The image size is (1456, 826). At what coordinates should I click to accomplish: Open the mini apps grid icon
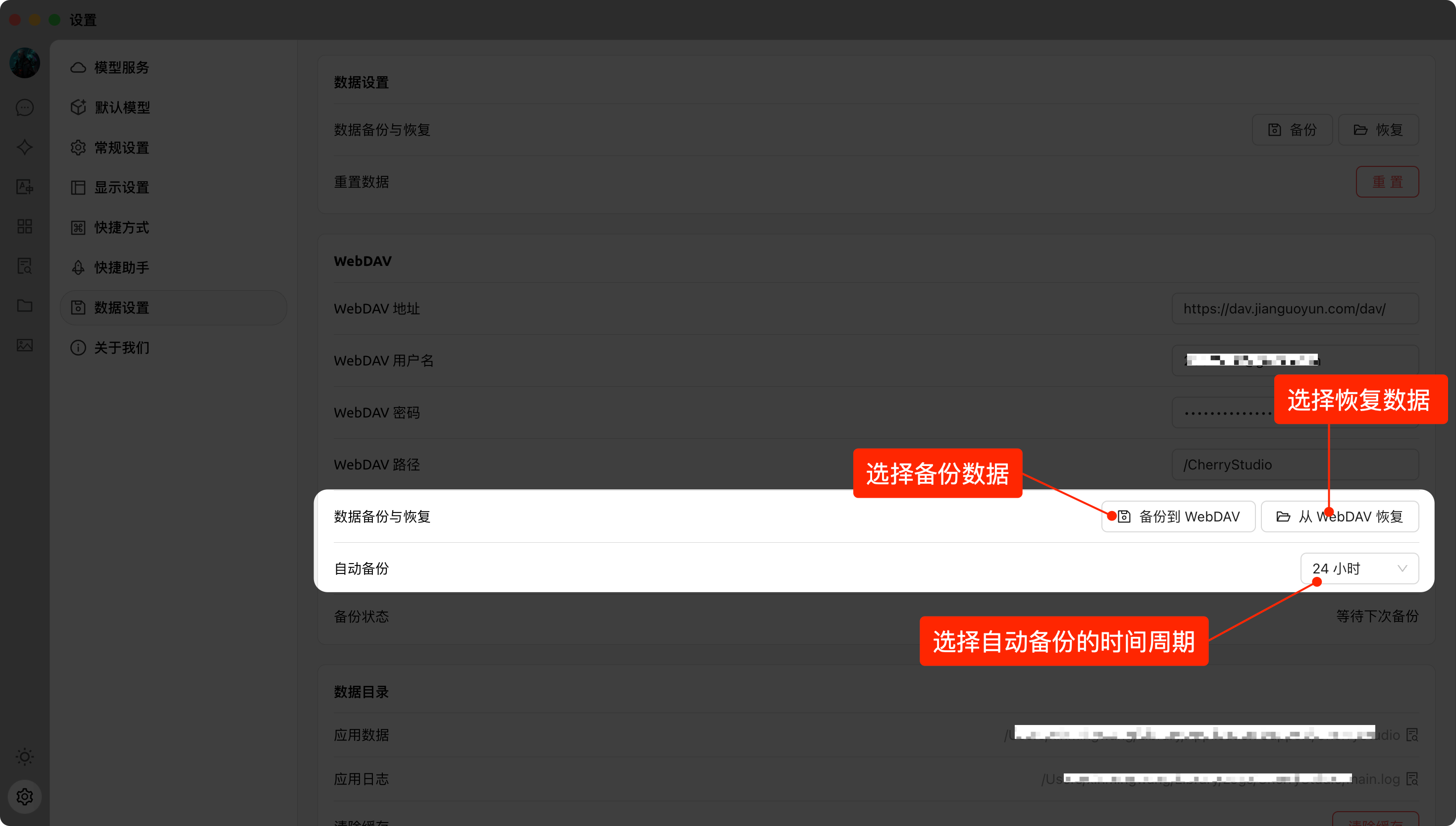click(x=24, y=226)
